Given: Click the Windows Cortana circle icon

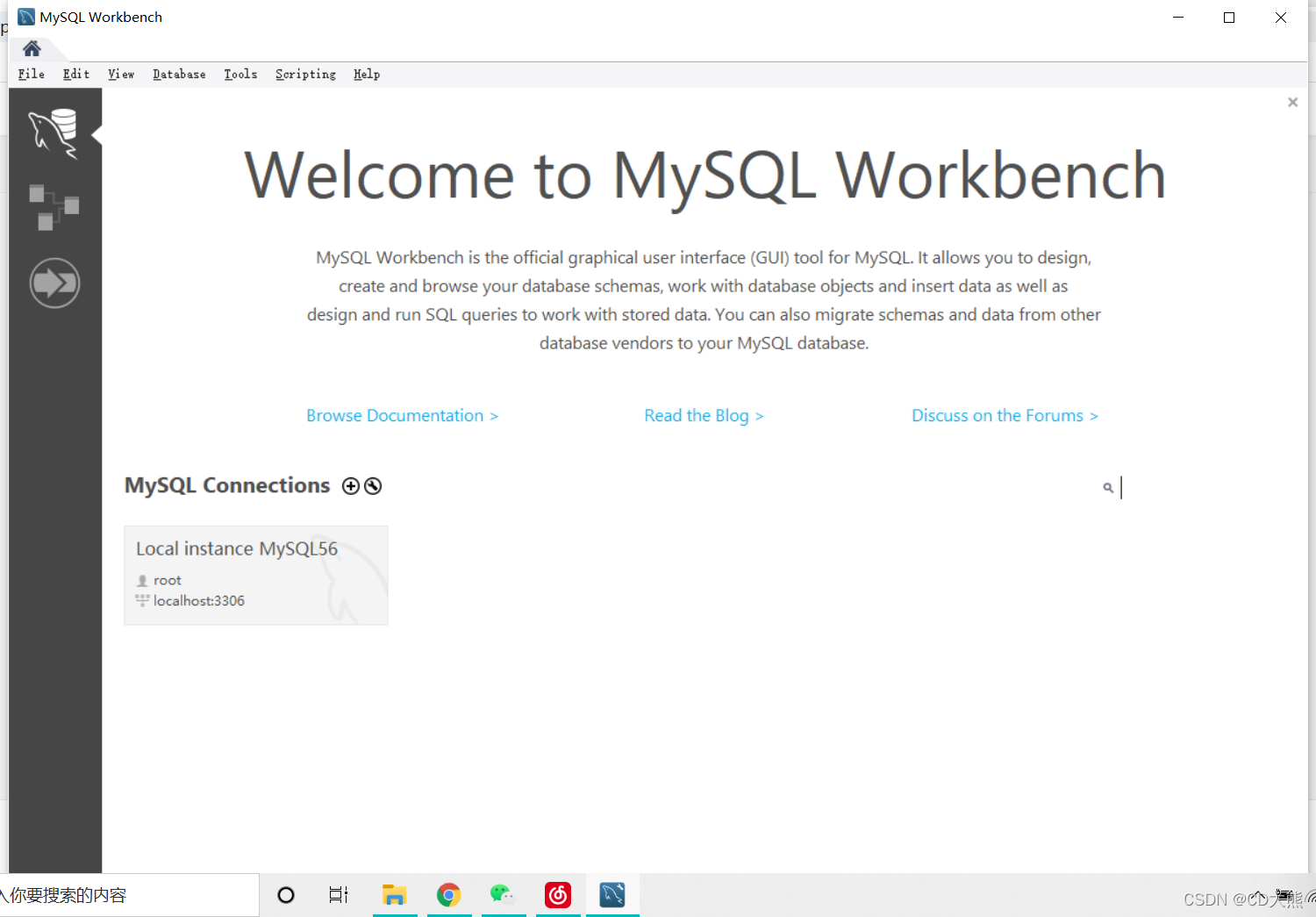Looking at the screenshot, I should [x=286, y=895].
